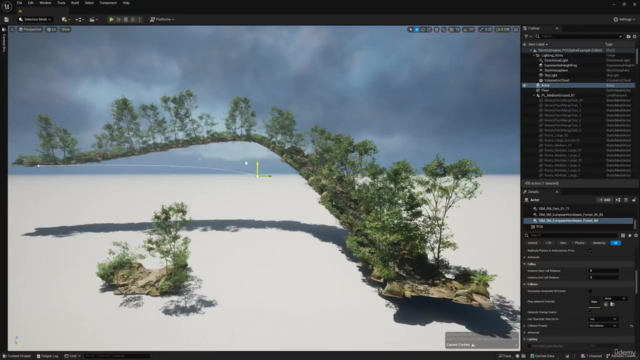640x360 pixels.
Task: Toggle Replicate Physics to Autonomous Proxy checkbox
Action: tap(590, 251)
